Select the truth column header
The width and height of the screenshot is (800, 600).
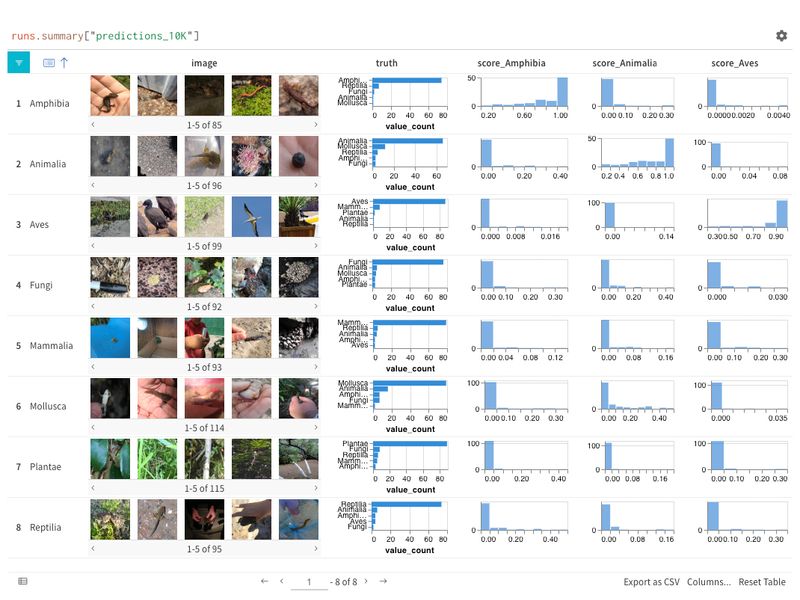click(x=386, y=62)
